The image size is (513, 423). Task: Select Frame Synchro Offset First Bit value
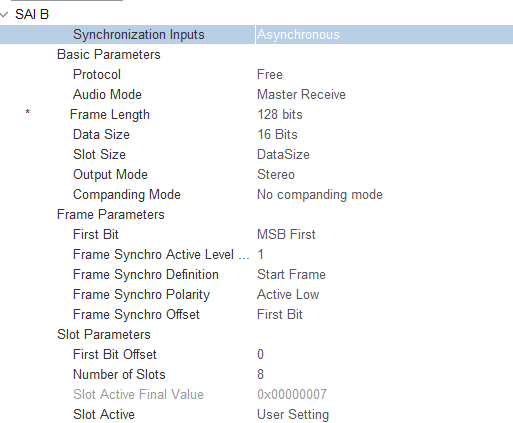[280, 315]
